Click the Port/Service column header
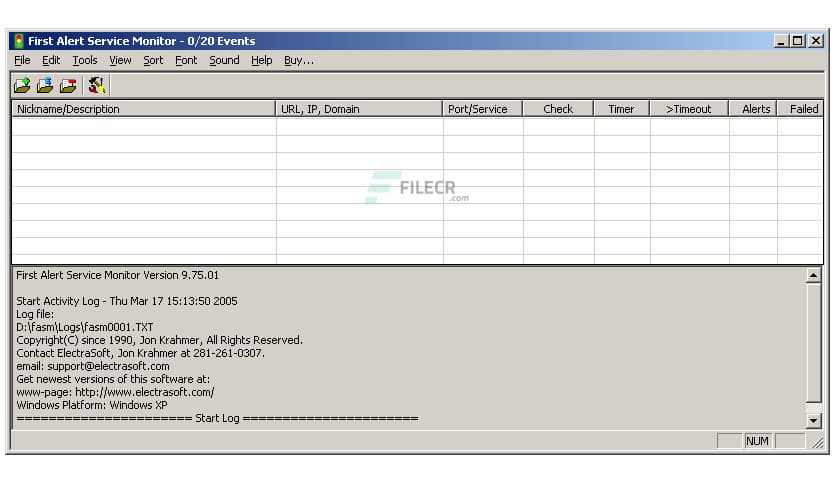836x484 pixels. pos(483,109)
